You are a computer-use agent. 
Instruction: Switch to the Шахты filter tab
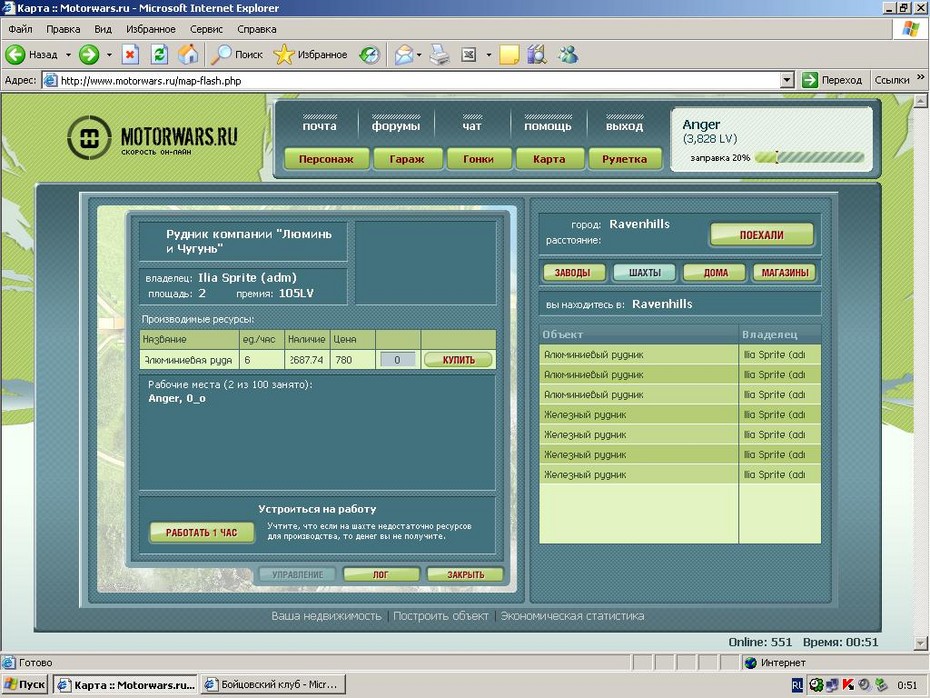[644, 272]
